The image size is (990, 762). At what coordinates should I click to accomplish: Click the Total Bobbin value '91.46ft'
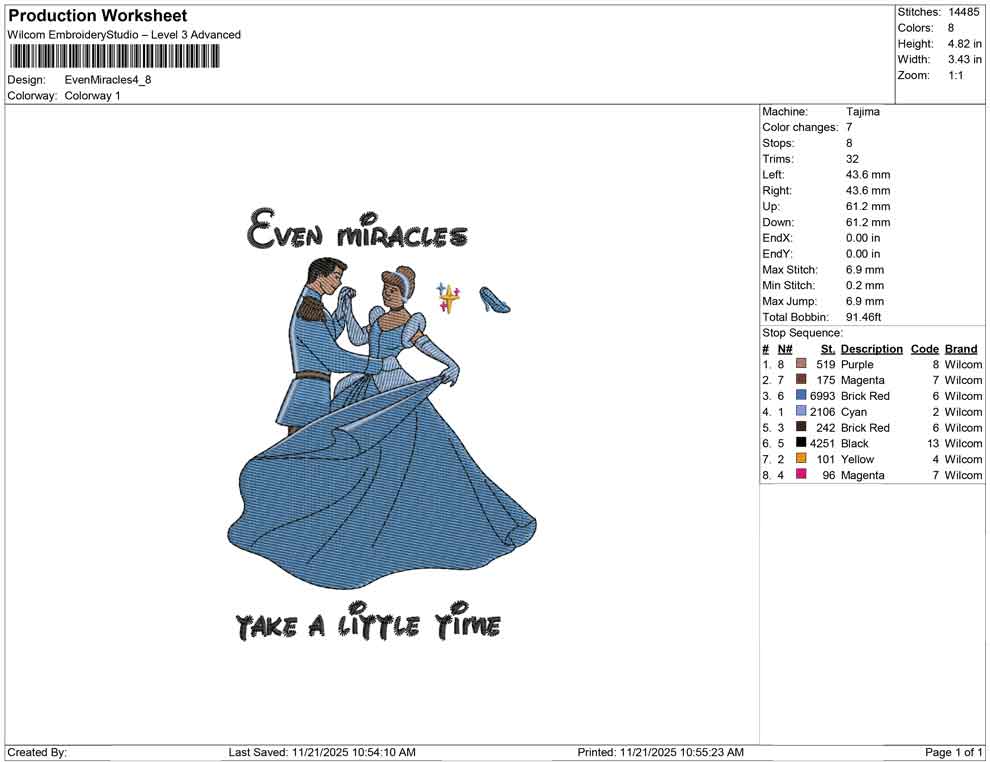(x=864, y=317)
